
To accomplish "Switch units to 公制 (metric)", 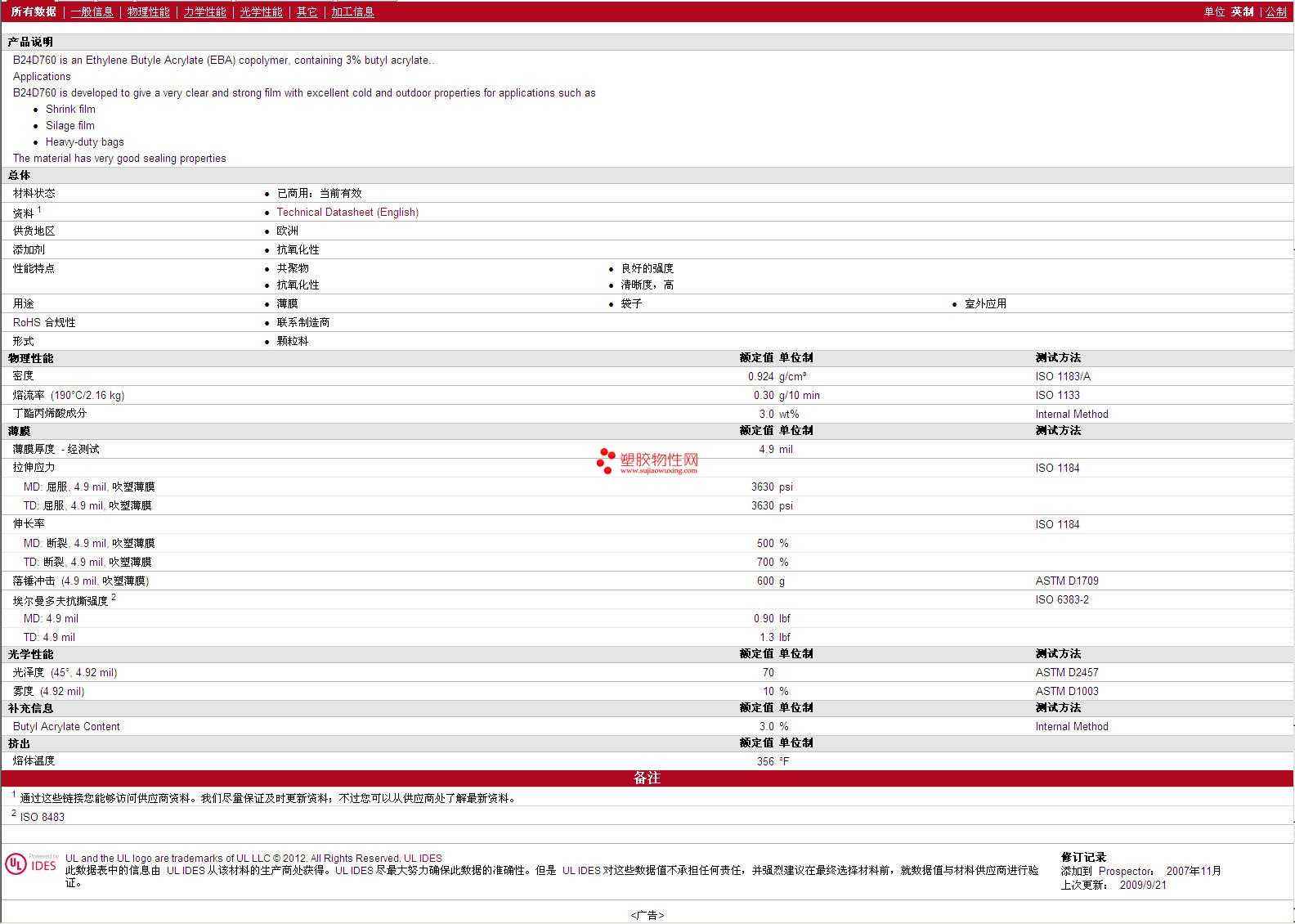I will click(1275, 11).
